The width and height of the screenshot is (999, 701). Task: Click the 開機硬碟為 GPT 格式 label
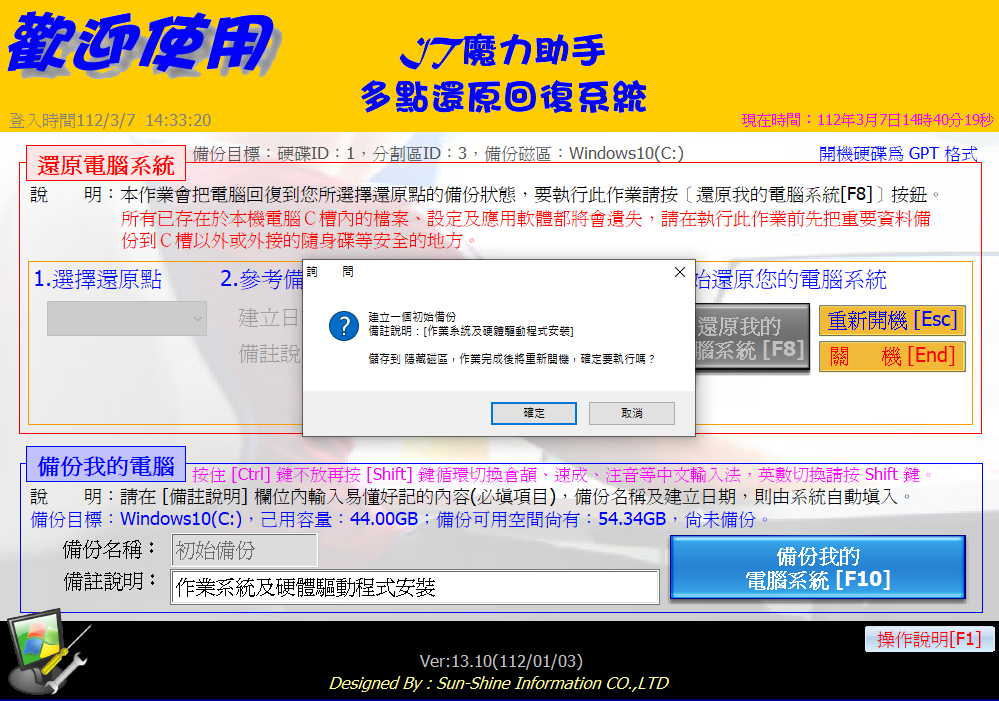click(897, 154)
